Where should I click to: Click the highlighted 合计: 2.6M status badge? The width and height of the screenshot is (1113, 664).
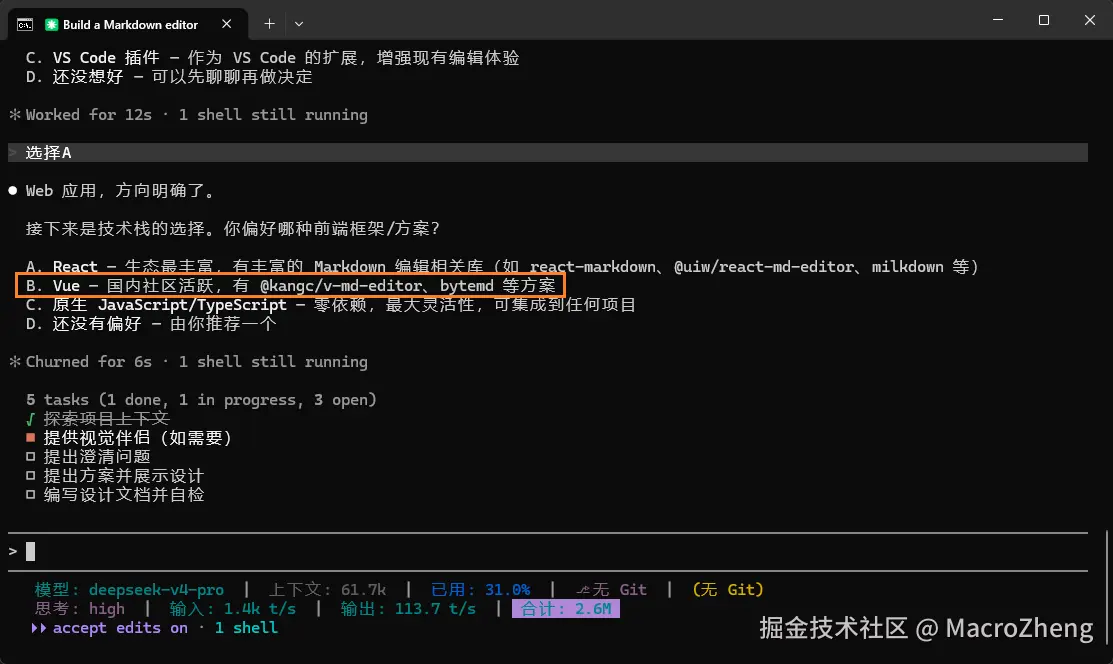point(566,609)
